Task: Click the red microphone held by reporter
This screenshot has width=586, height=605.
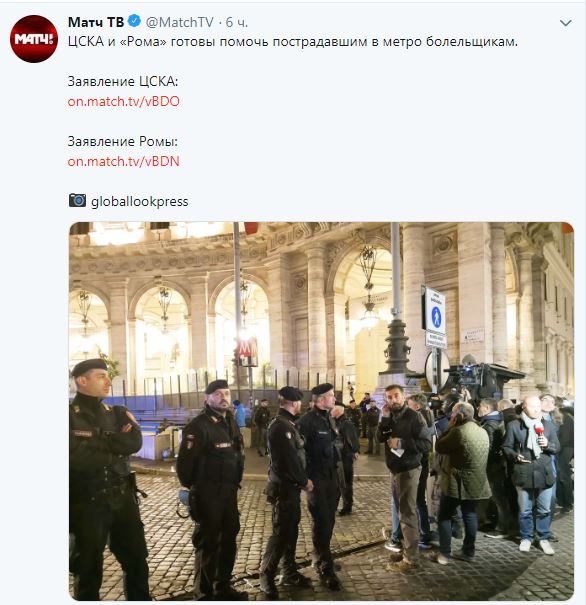Action: (x=539, y=430)
